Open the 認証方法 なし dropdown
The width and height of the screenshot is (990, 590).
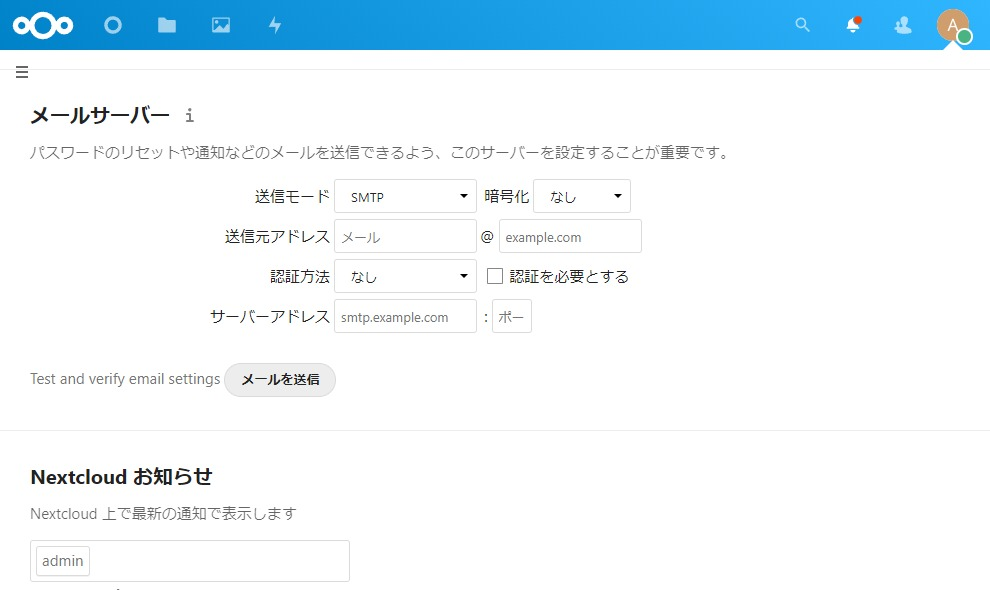coord(405,276)
